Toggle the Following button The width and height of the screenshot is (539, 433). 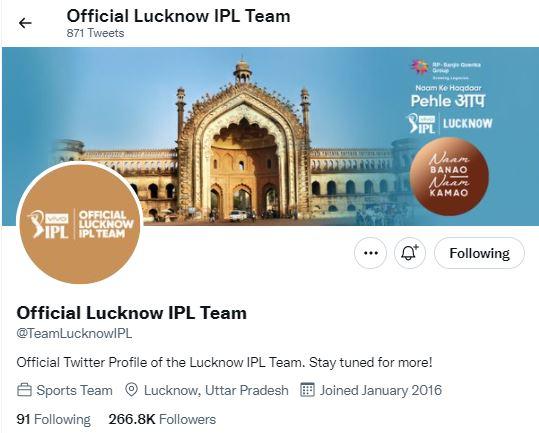click(479, 253)
